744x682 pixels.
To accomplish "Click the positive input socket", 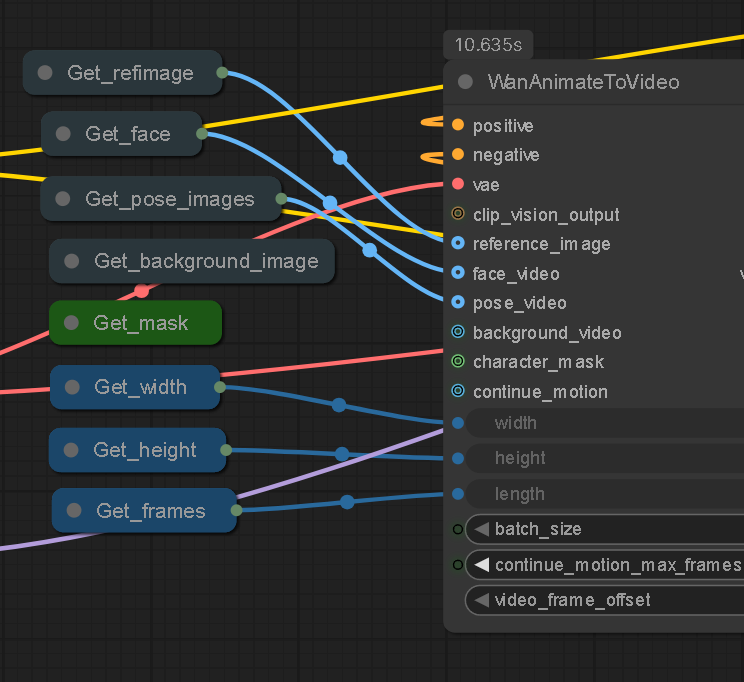I will click(458, 125).
